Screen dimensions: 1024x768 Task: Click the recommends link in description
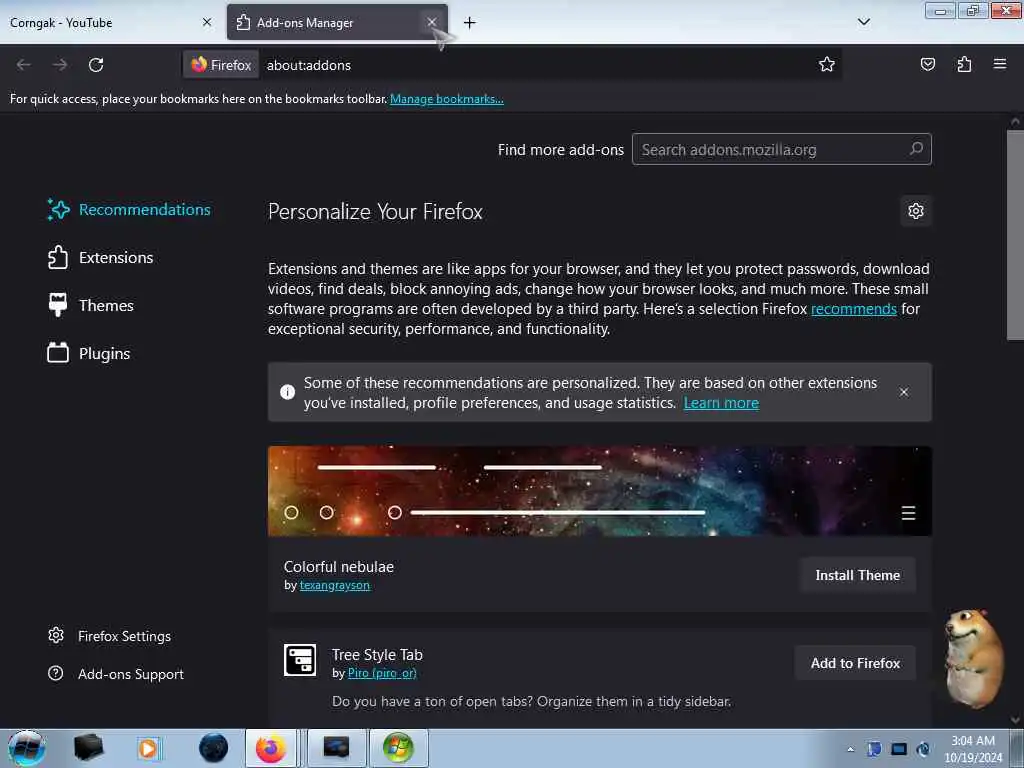tap(854, 309)
